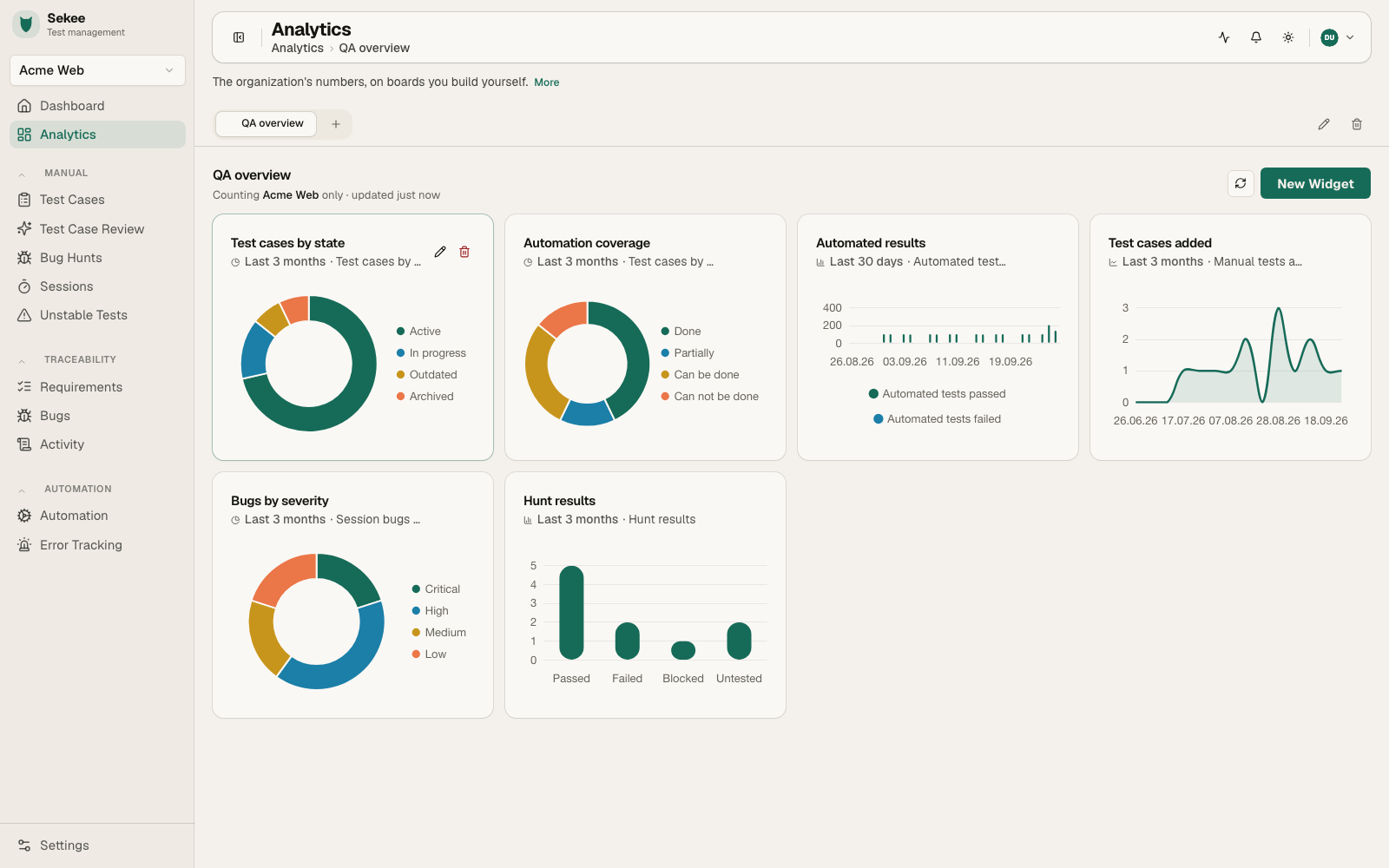Select the QA overview tab
The height and width of the screenshot is (868, 1389).
point(266,123)
